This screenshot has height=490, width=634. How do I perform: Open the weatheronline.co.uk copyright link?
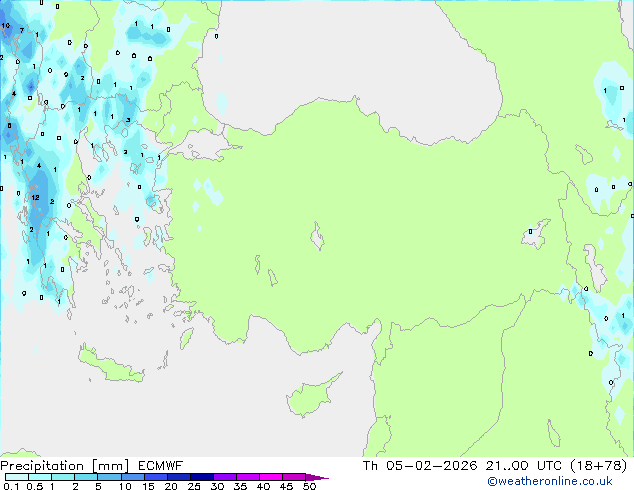[550, 481]
